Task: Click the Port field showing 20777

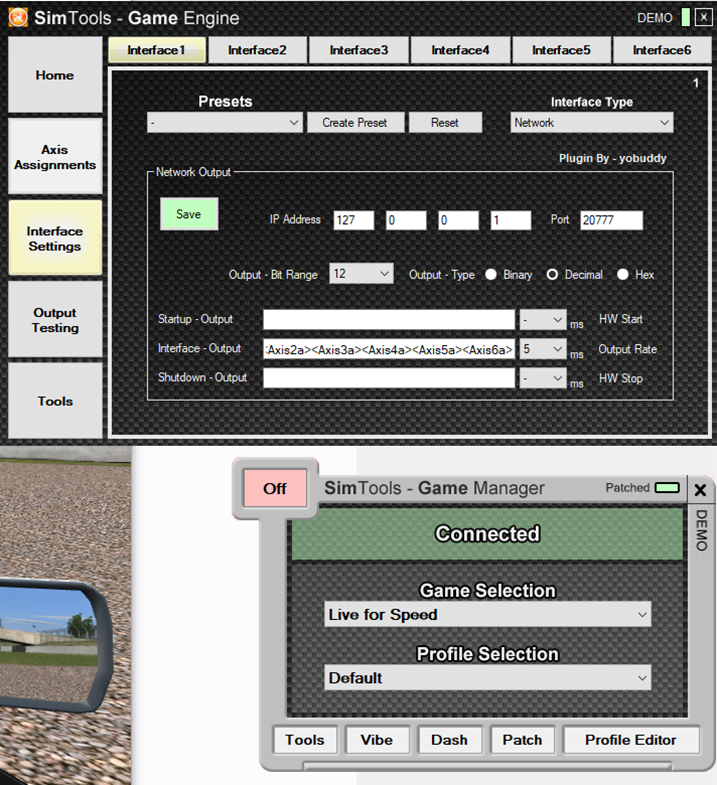Action: 611,220
